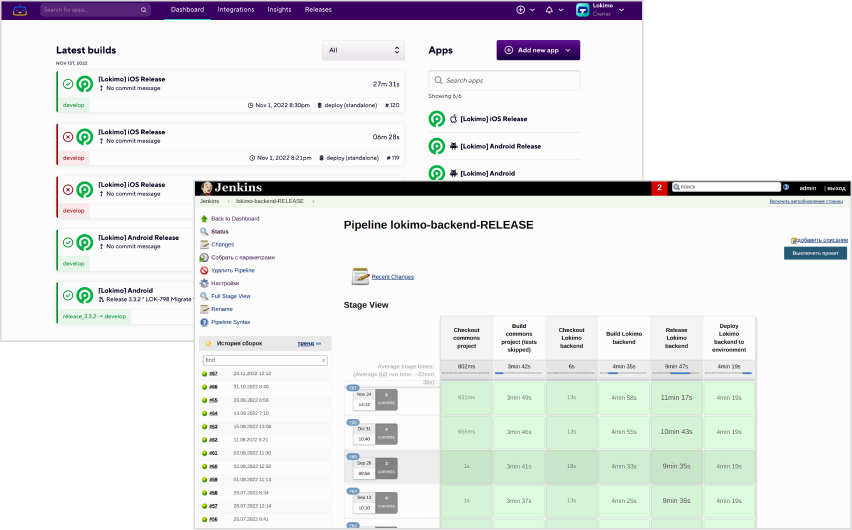This screenshot has height=530, width=852.
Task: Open Releases tab in Codemagic
Action: [x=318, y=10]
